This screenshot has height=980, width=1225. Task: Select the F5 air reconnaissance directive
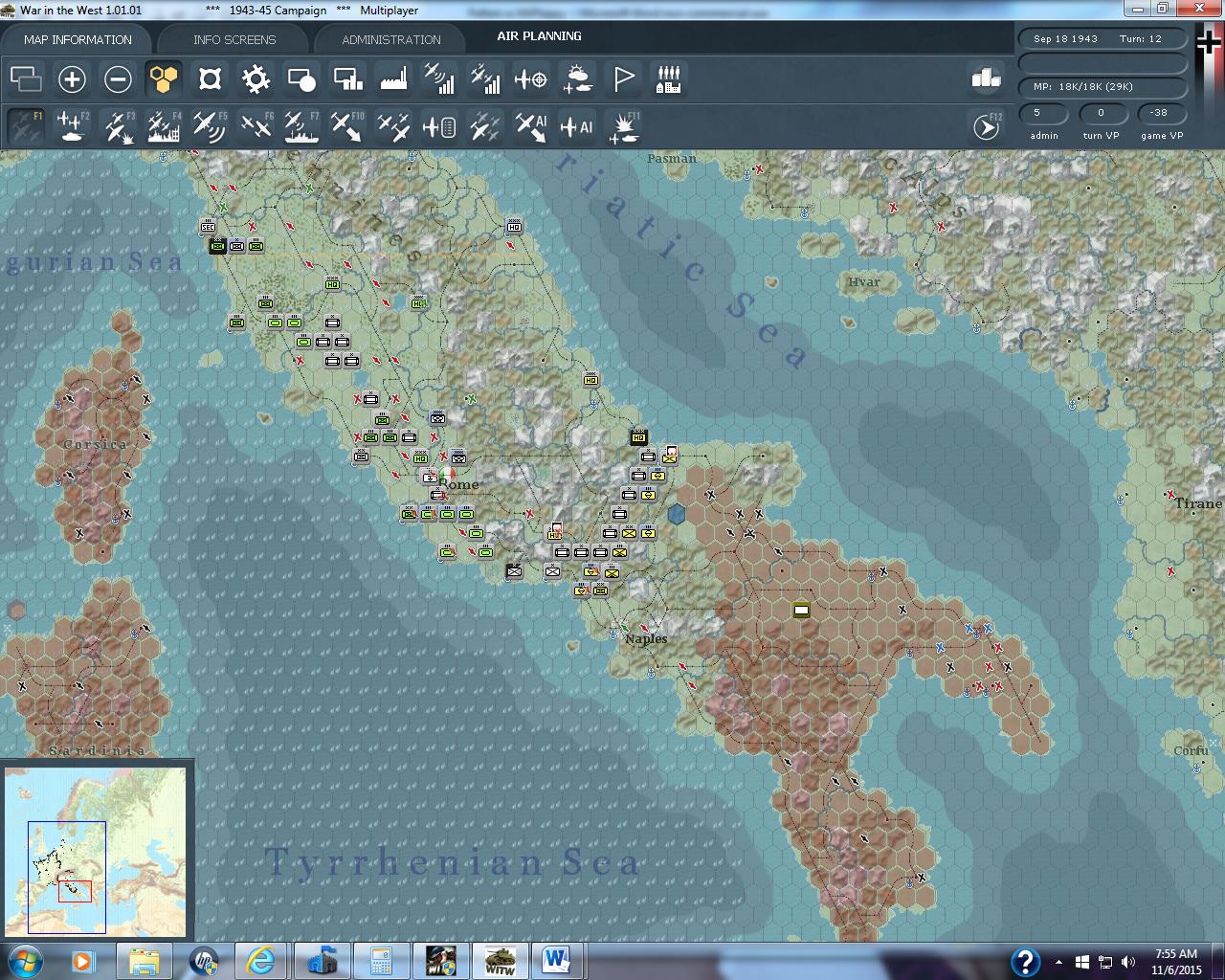[x=210, y=126]
